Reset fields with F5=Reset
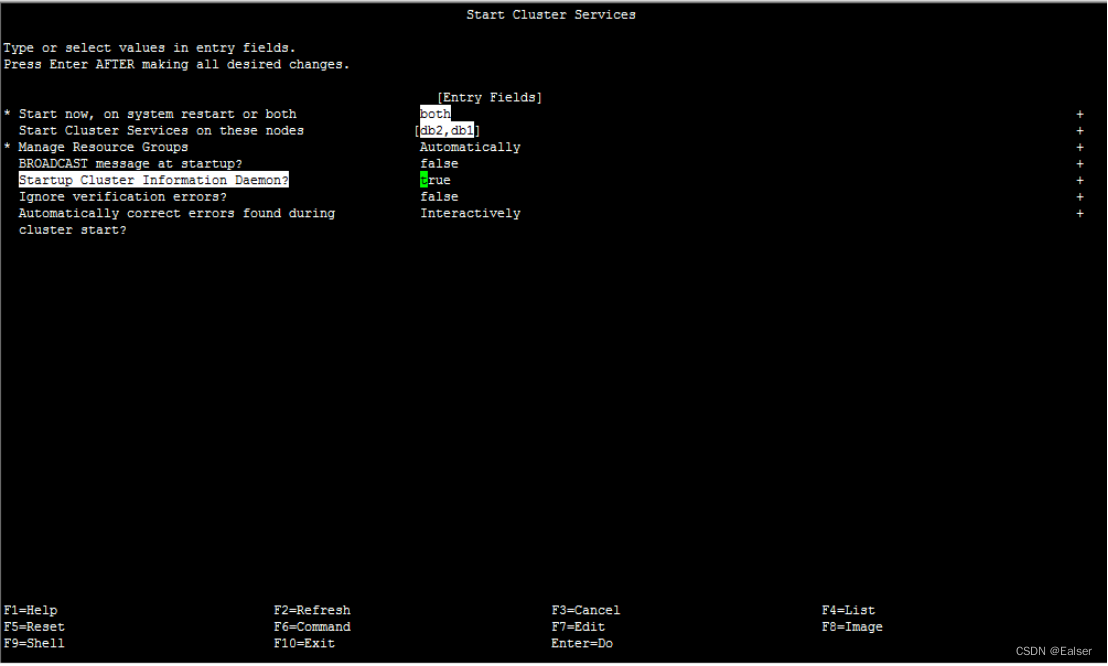The image size is (1108, 666). 33,626
